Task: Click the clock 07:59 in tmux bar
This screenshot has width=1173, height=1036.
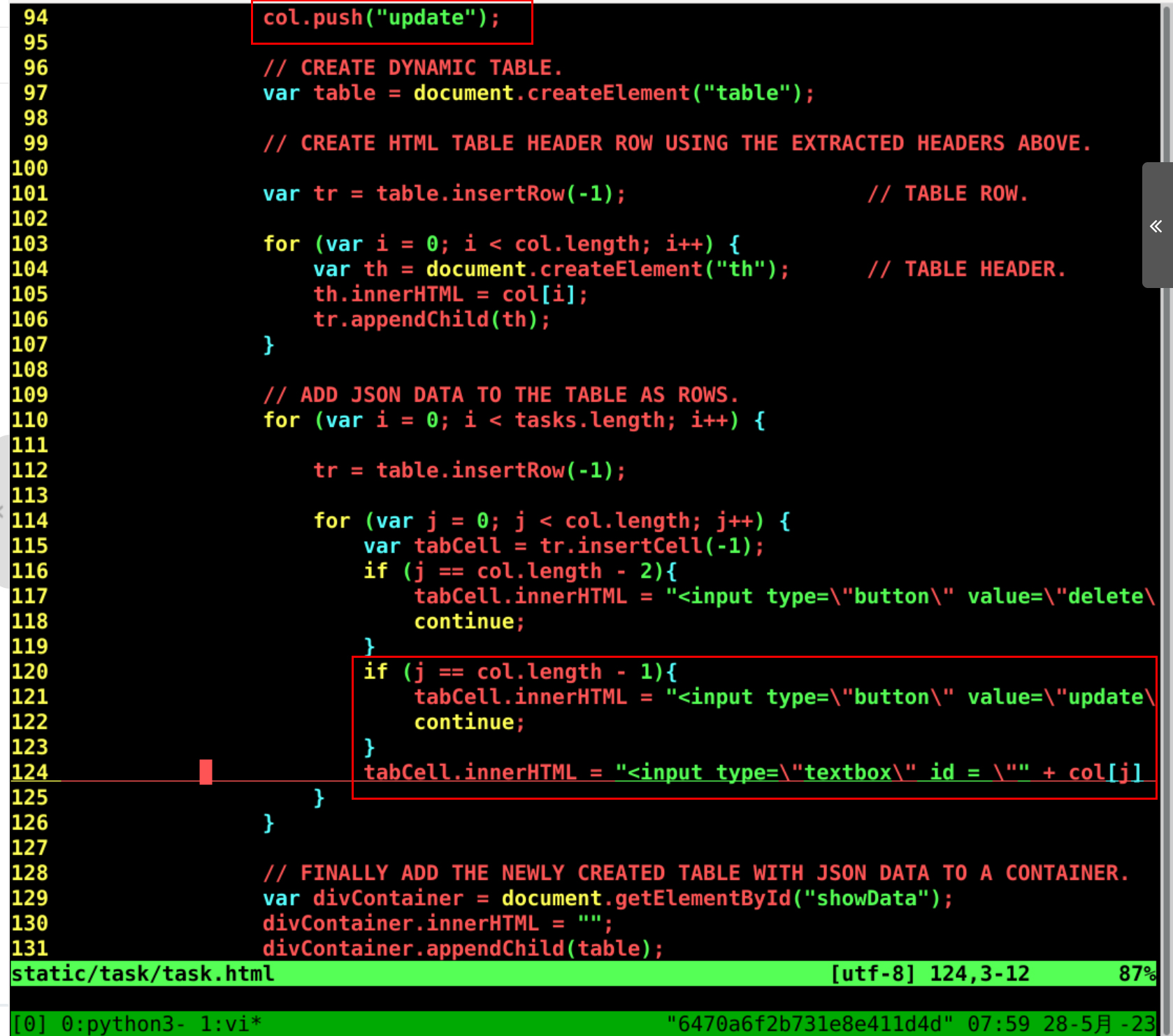Action: (x=998, y=1024)
